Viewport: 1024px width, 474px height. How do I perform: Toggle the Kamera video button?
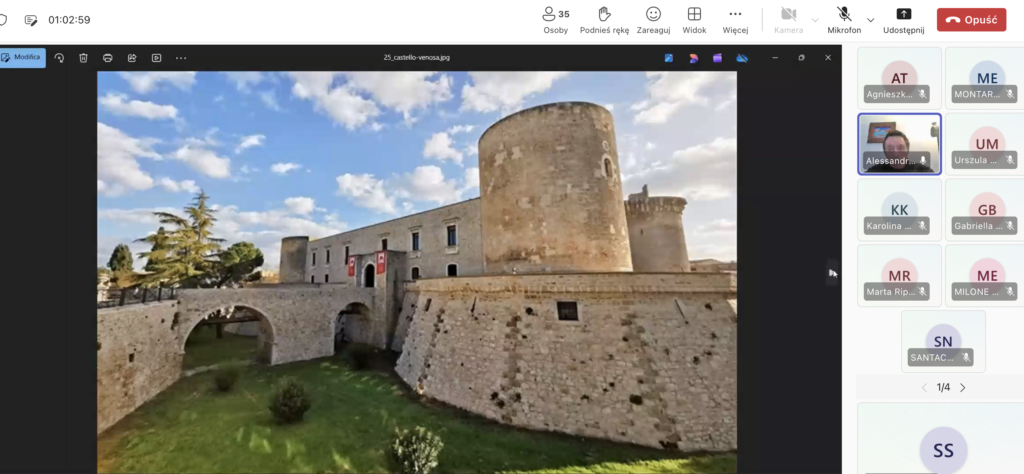click(x=788, y=19)
